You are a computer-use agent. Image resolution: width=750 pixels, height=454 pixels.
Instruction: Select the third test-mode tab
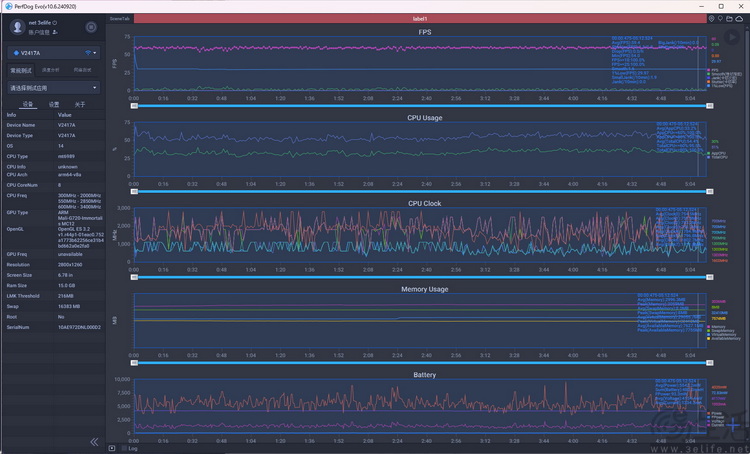pos(82,70)
